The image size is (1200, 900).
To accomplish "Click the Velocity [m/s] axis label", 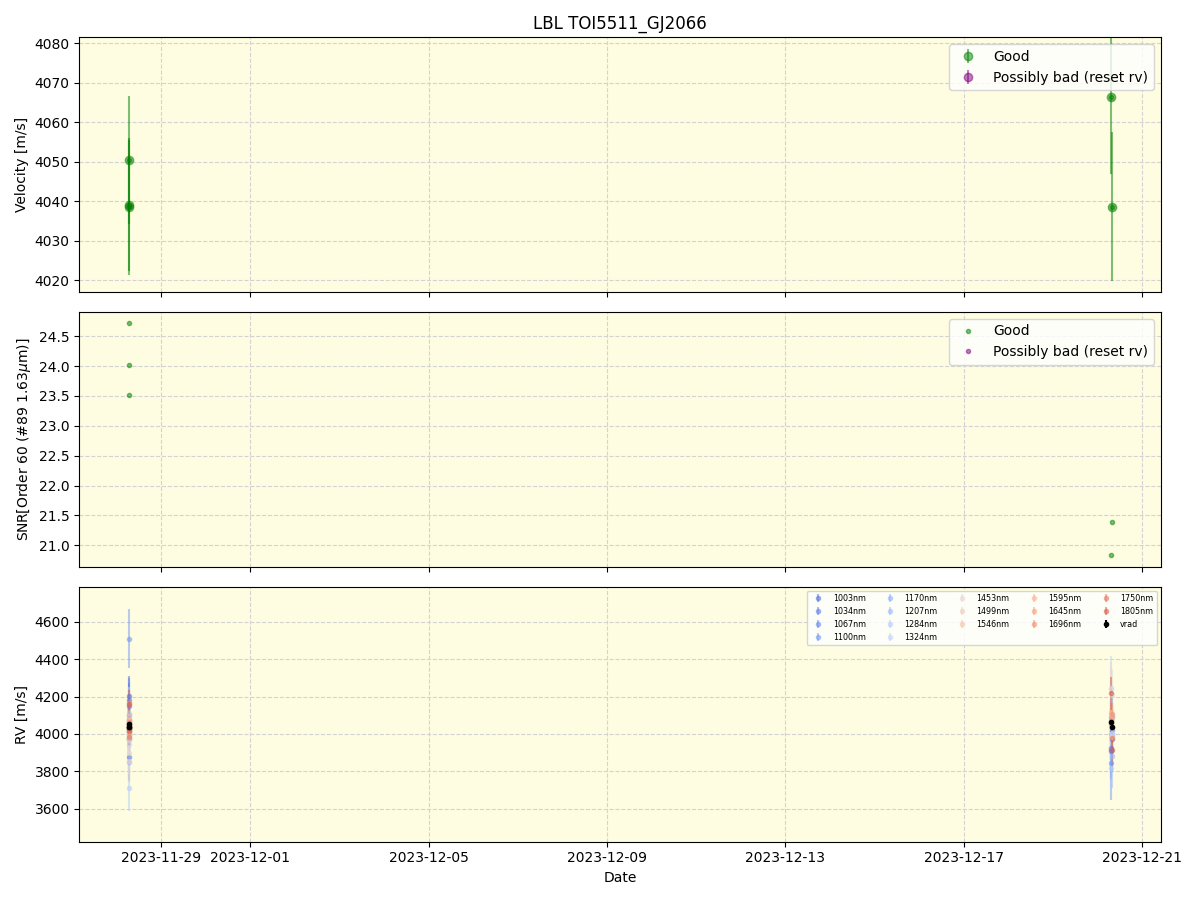I will click(21, 165).
